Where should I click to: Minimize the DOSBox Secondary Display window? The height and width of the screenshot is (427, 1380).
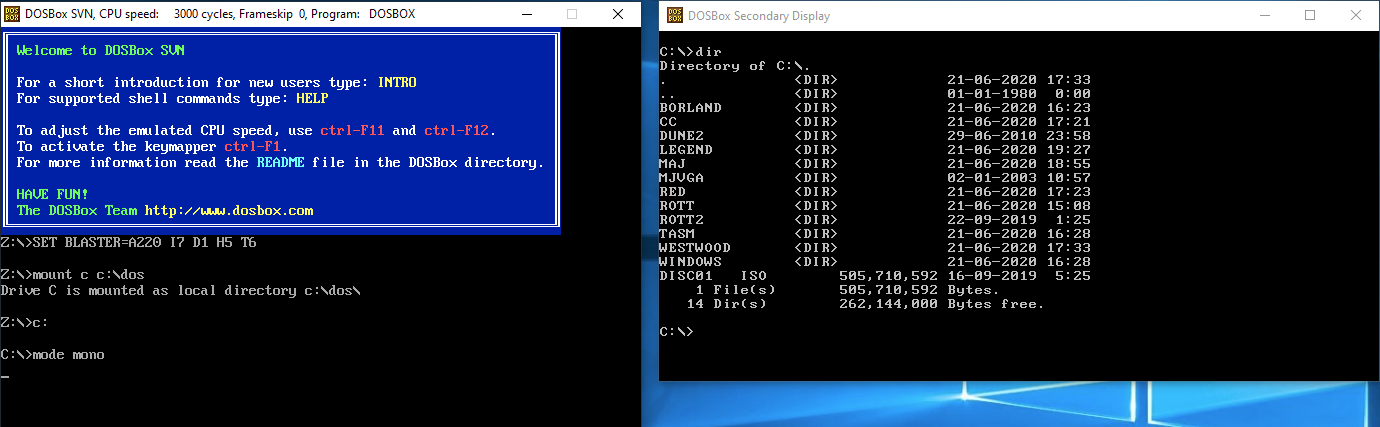1265,15
